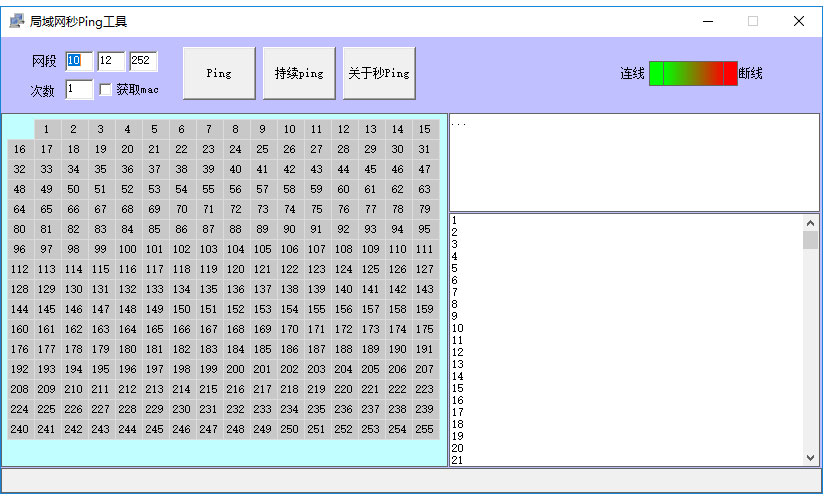
Task: Click the green-to-red status gradient bar
Action: [x=693, y=74]
